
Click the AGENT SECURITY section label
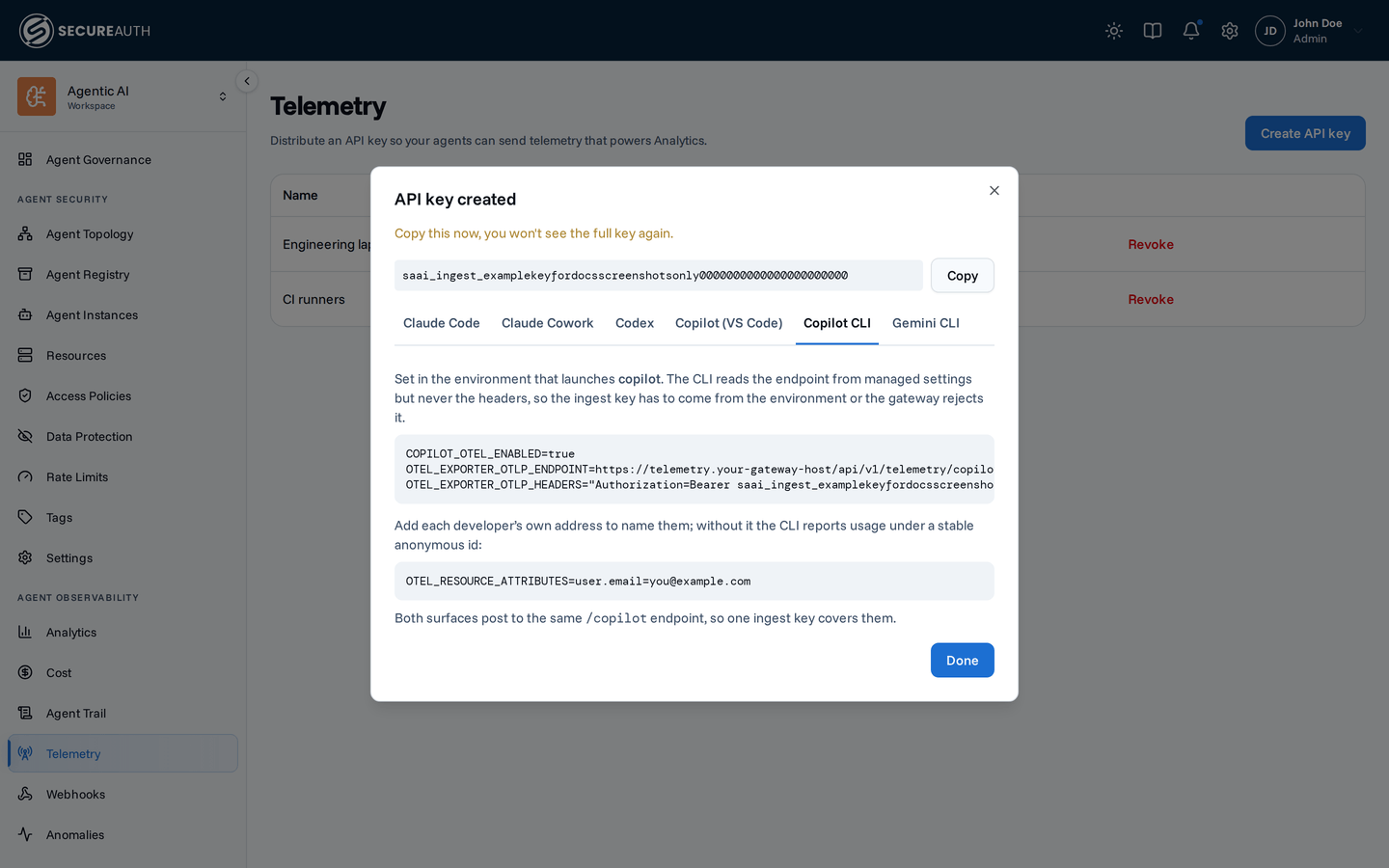coord(63,200)
